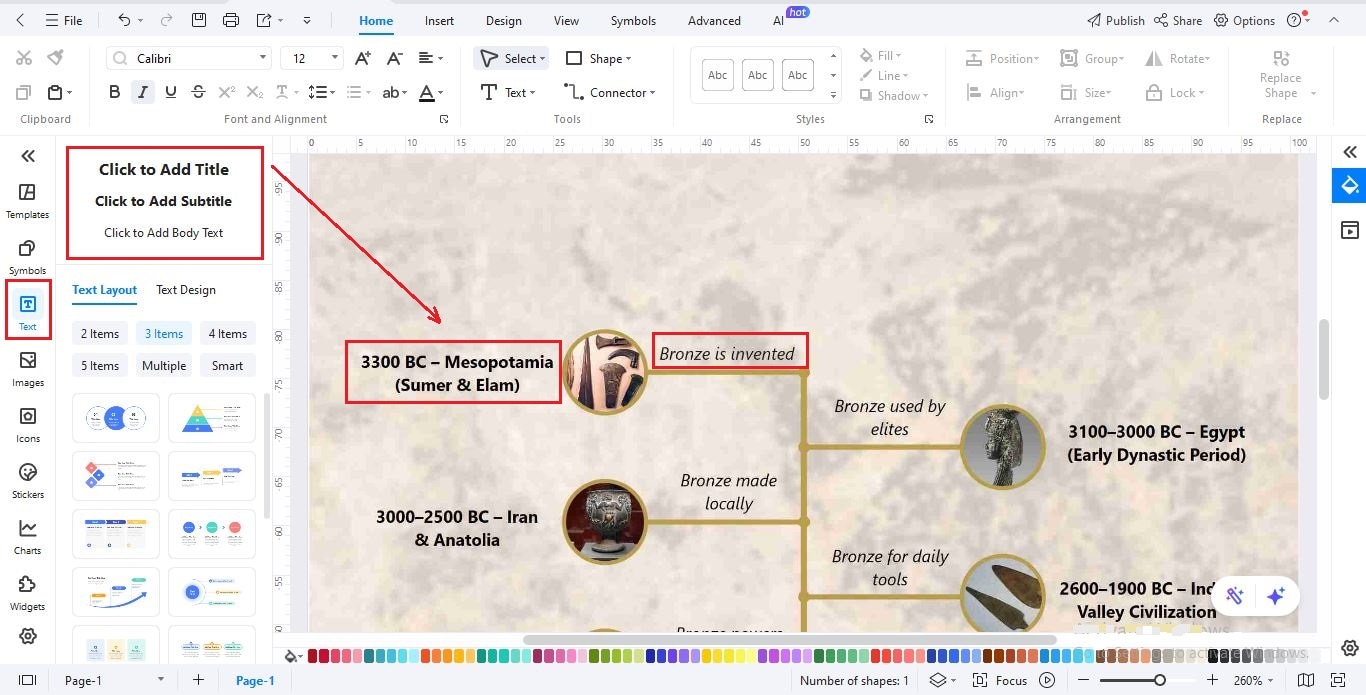Image resolution: width=1366 pixels, height=695 pixels.
Task: Open the Icons sidebar panel
Action: click(x=28, y=424)
